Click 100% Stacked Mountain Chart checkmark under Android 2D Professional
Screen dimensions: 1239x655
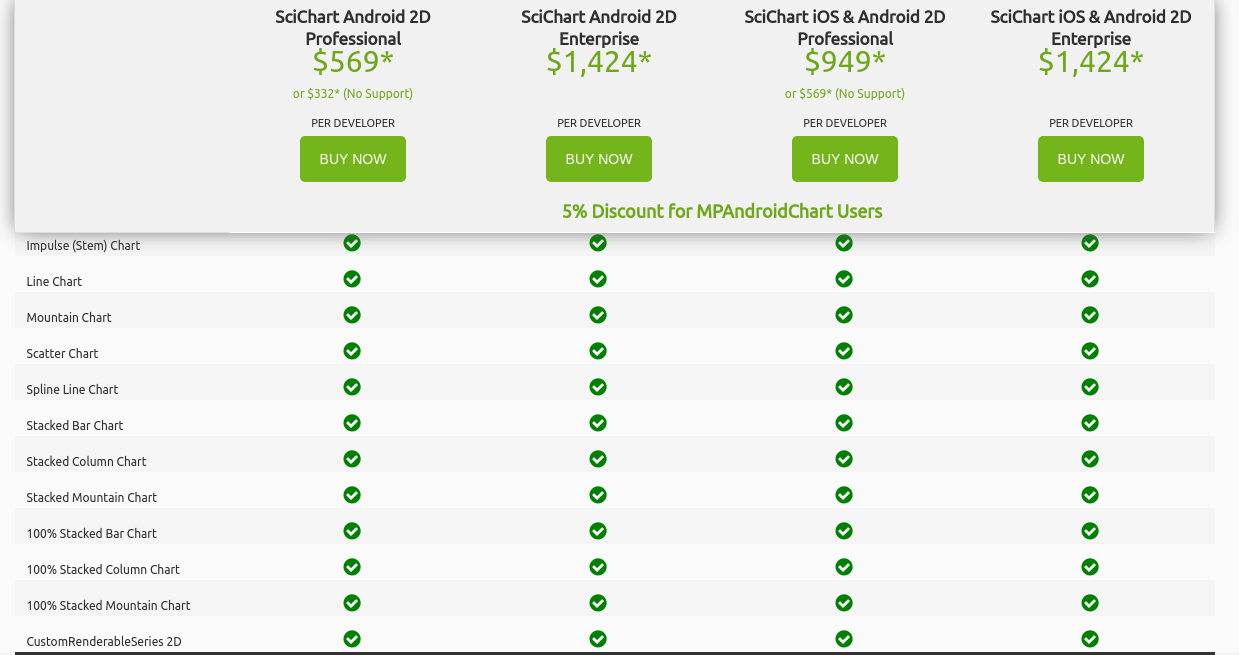click(352, 603)
